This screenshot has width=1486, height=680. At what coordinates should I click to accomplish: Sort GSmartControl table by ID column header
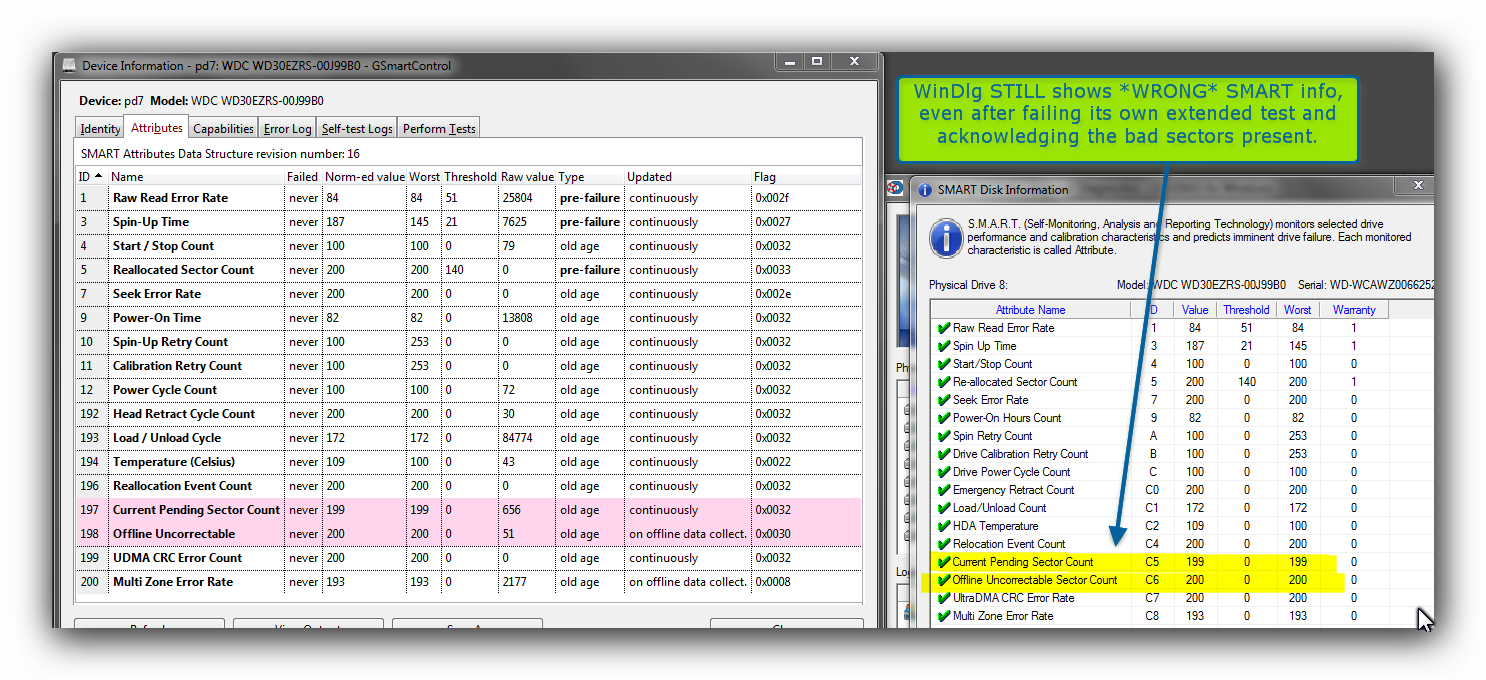pyautogui.click(x=91, y=177)
